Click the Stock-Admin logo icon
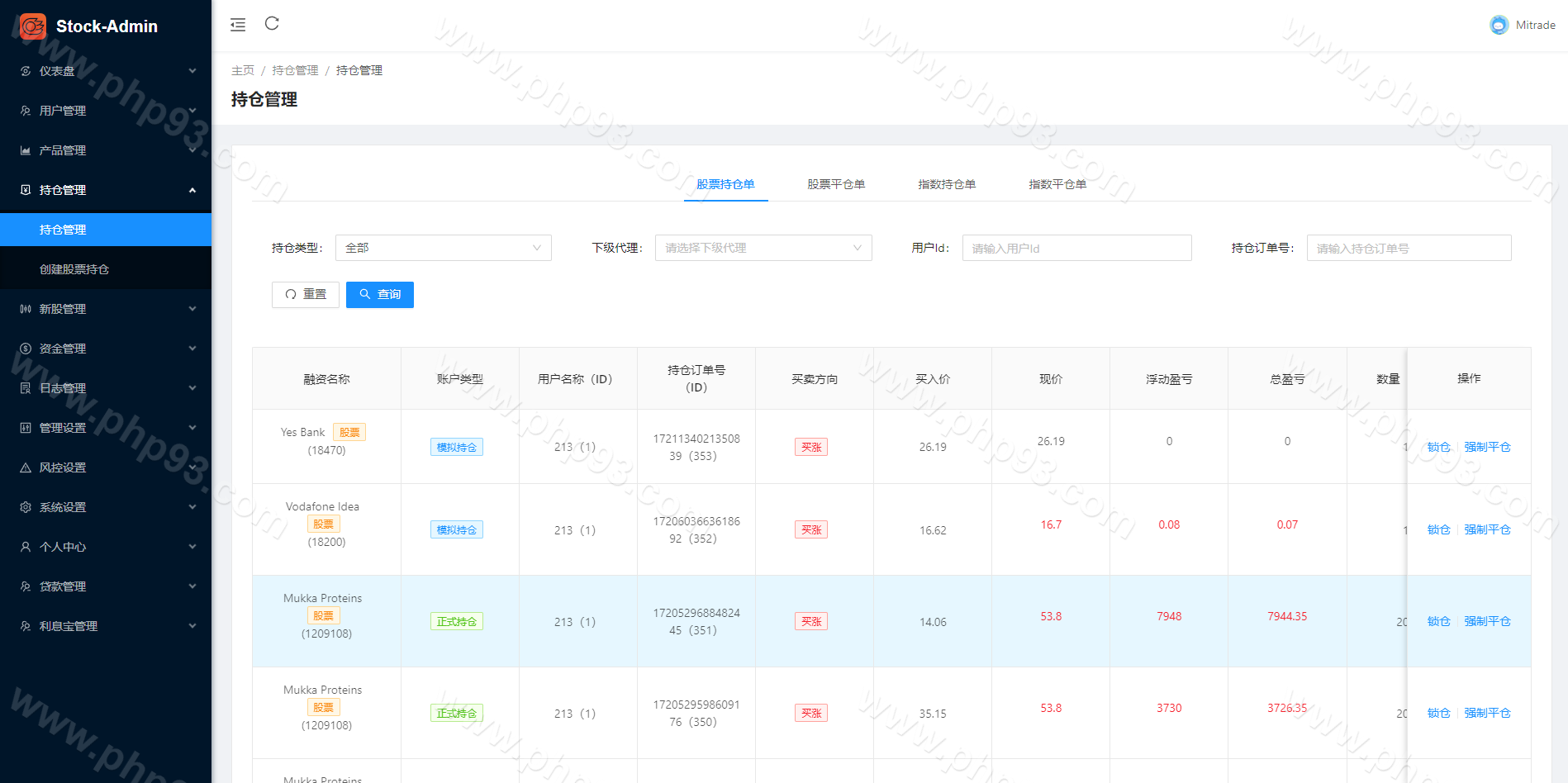This screenshot has height=783, width=1568. pos(33,26)
